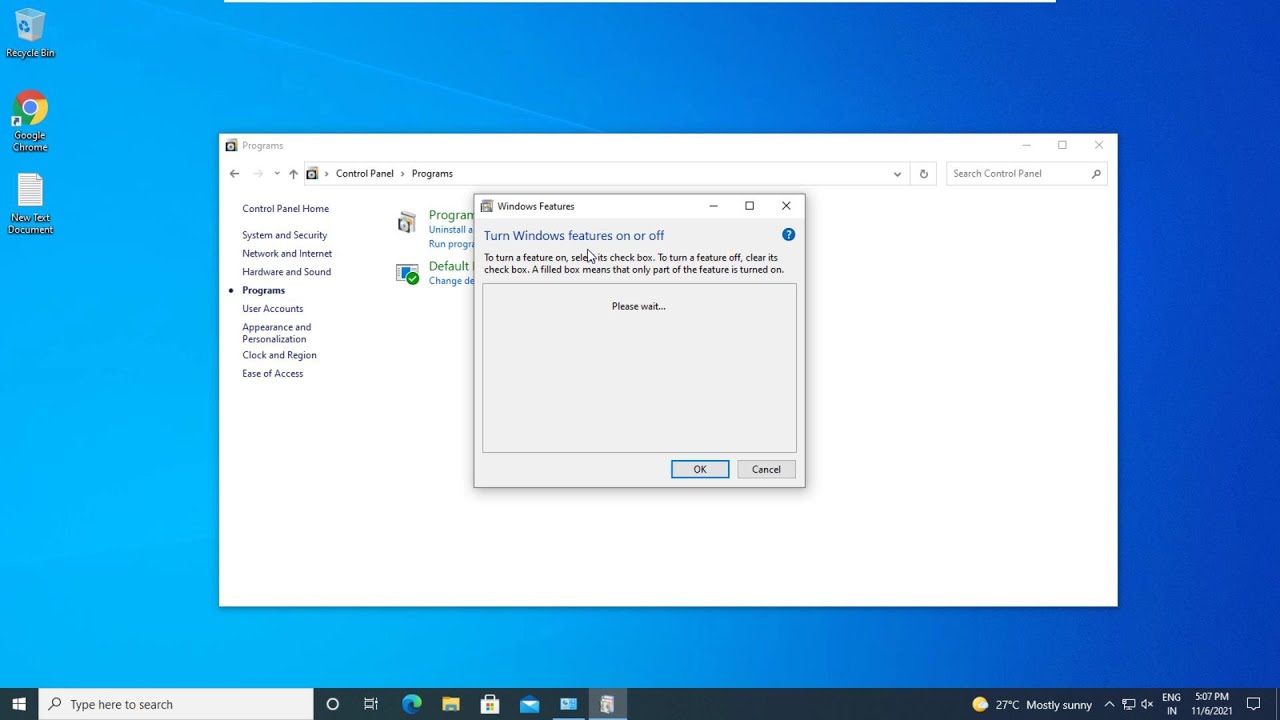Click OK in Windows Features dialog
The width and height of the screenshot is (1280, 720).
click(700, 469)
